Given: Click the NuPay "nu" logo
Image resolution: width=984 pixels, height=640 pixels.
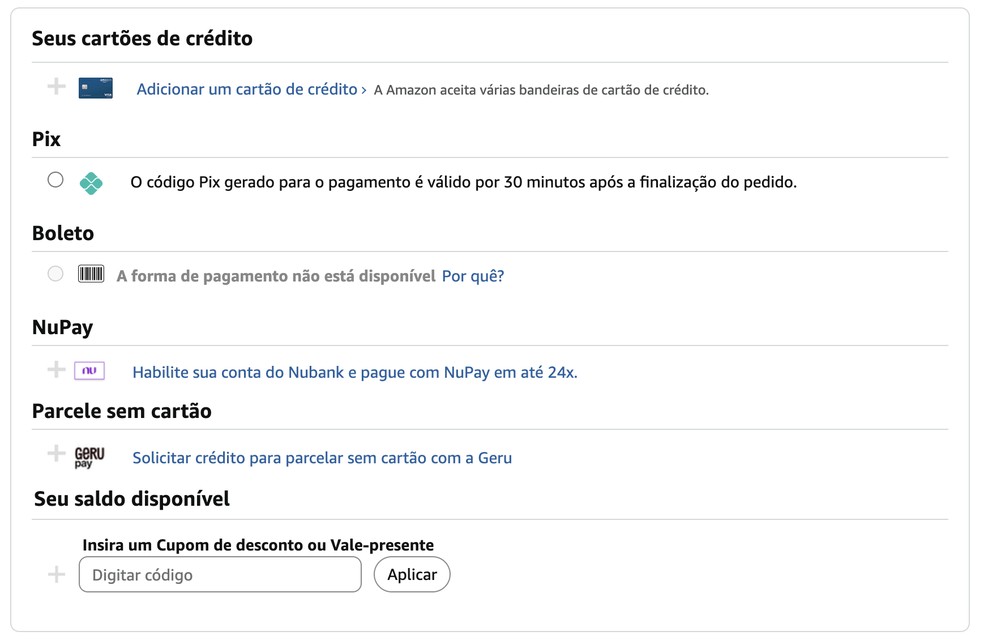Looking at the screenshot, I should (x=91, y=370).
